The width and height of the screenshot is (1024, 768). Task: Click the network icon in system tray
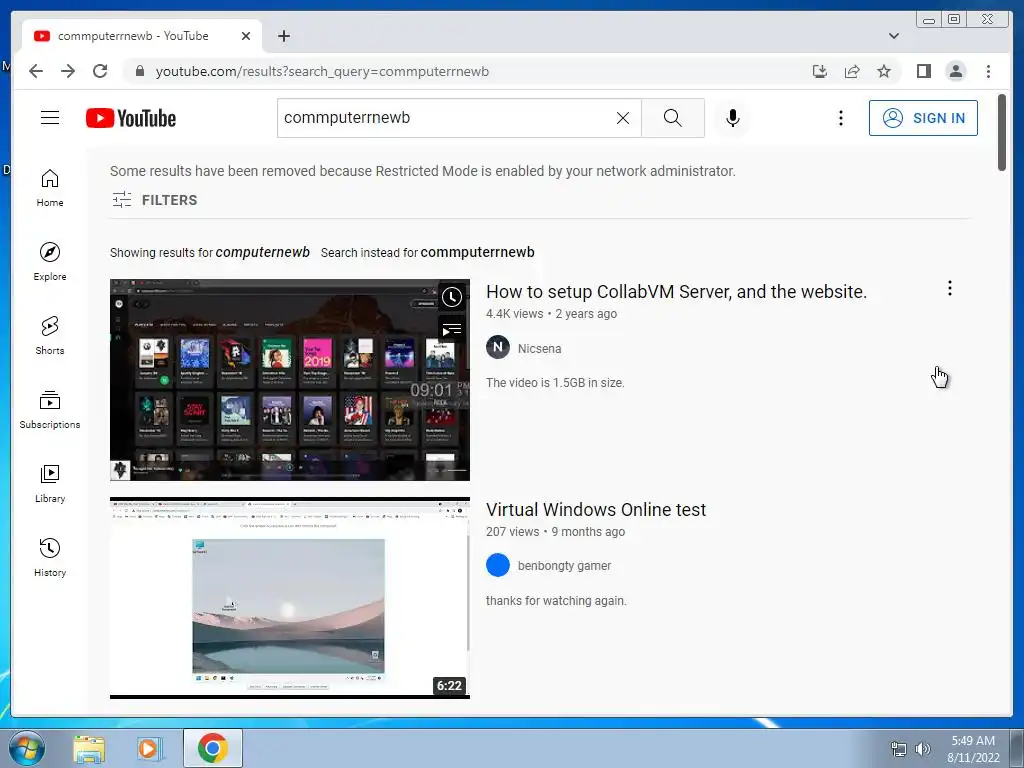899,749
